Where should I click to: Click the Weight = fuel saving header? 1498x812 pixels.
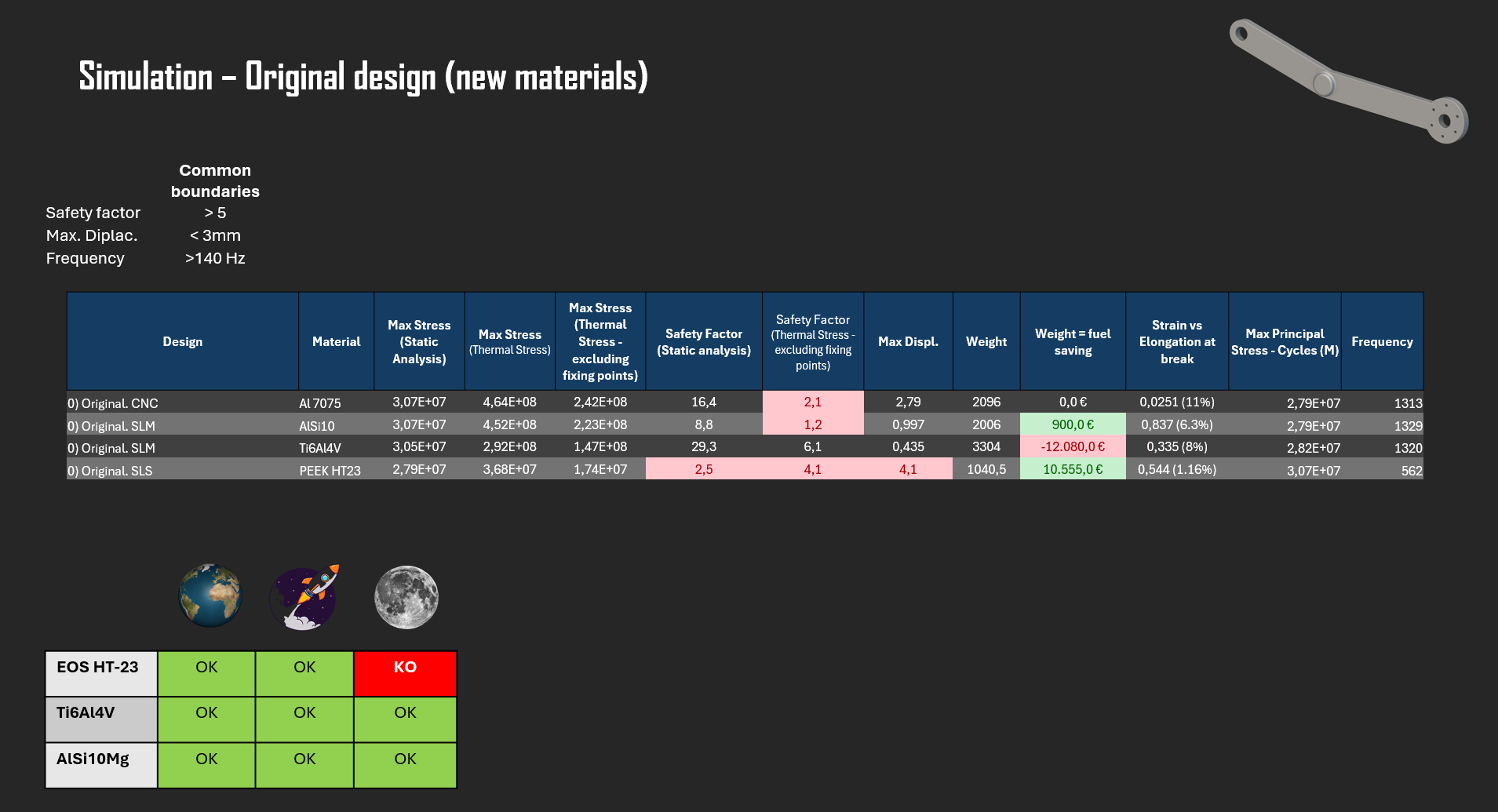(x=1072, y=341)
